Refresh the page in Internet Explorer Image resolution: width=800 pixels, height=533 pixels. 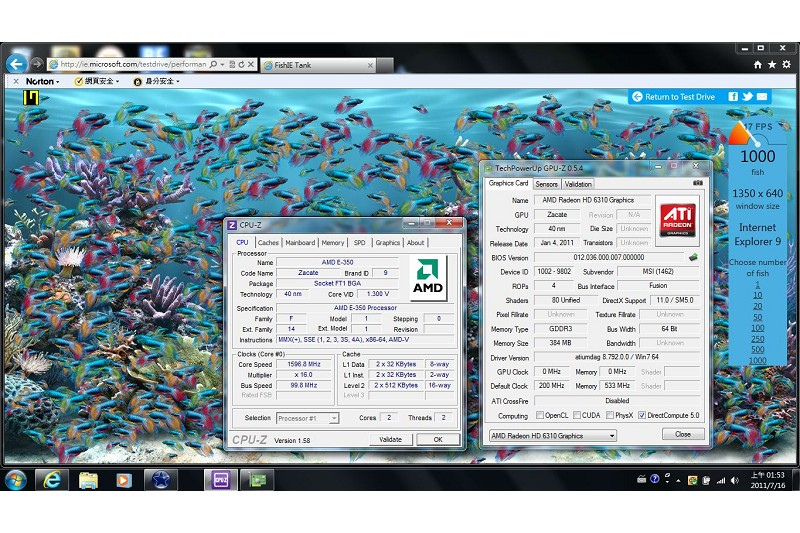pos(241,64)
